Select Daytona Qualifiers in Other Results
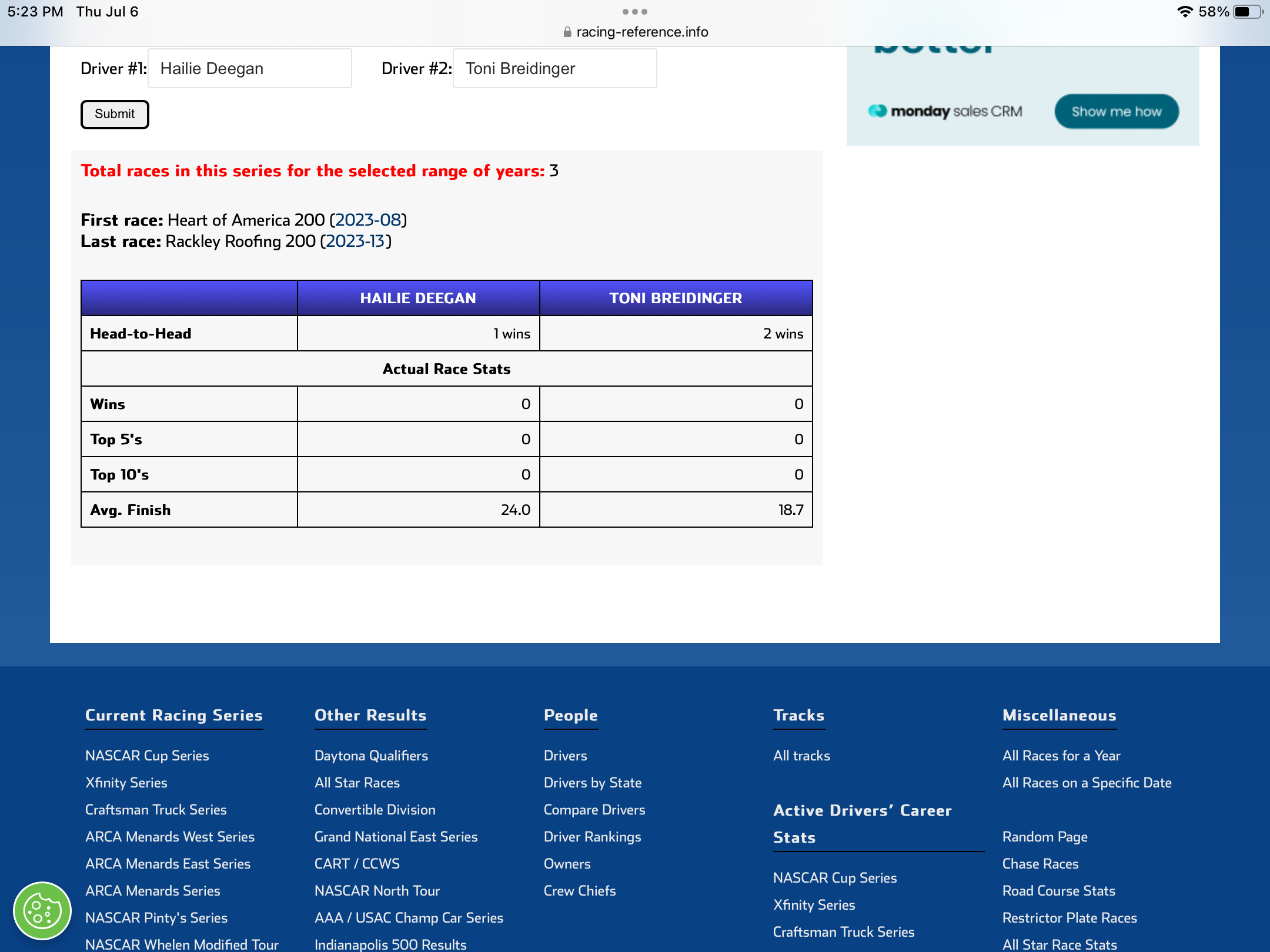Image resolution: width=1270 pixels, height=952 pixels. click(x=371, y=756)
